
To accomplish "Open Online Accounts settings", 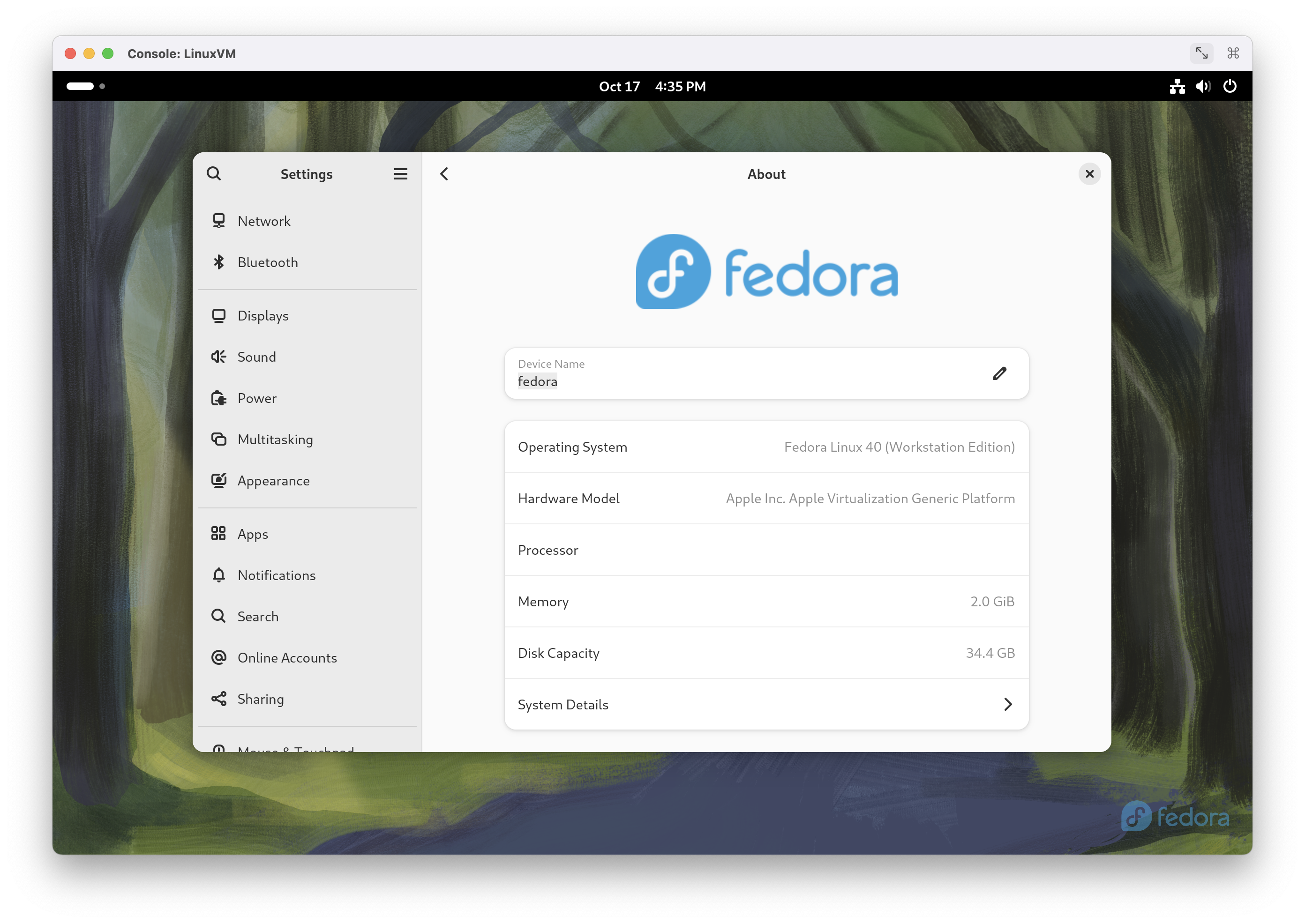I will (x=307, y=657).
